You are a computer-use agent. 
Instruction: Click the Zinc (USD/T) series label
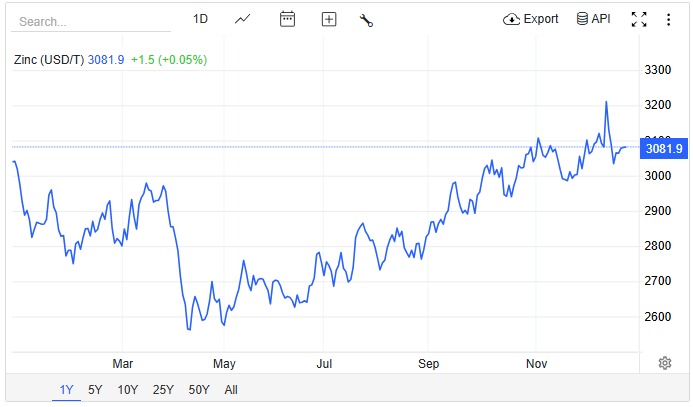coord(47,60)
